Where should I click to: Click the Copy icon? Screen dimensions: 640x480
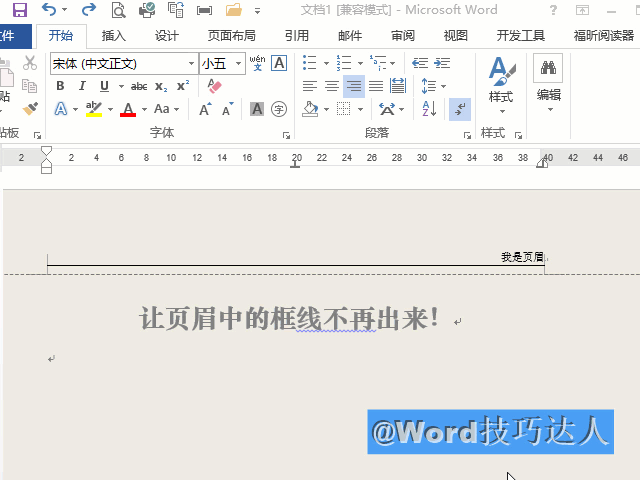pyautogui.click(x=29, y=86)
